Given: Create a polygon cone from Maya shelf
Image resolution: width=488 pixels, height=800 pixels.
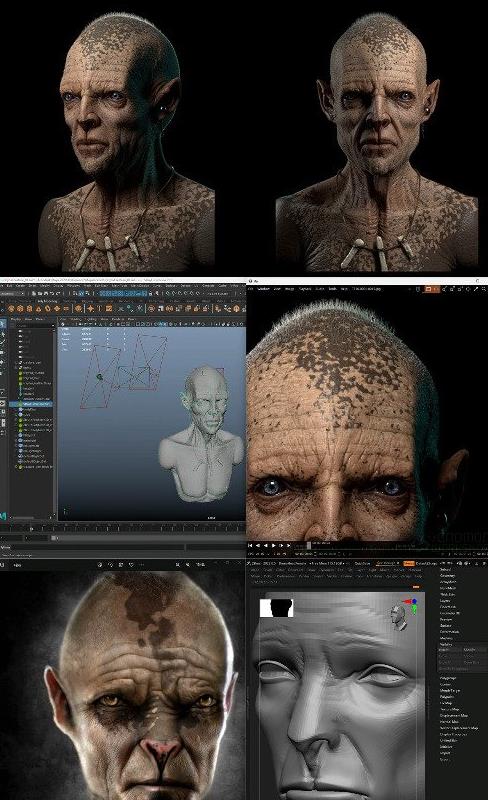Looking at the screenshot, I should 38,308.
